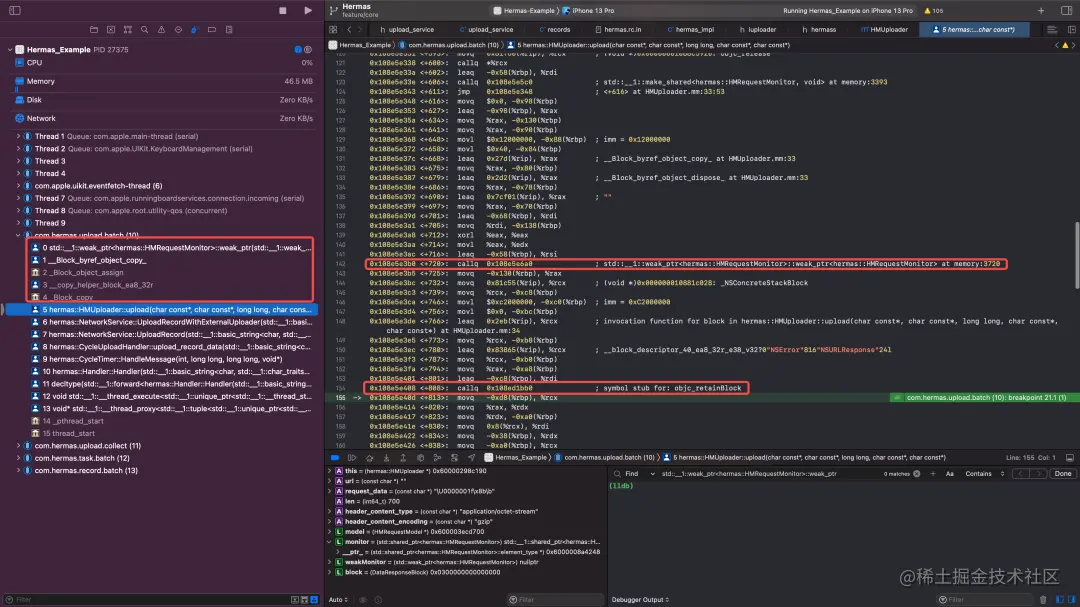Add a new editor tab with plus
Image resolution: width=1080 pixels, height=607 pixels.
point(1041,10)
